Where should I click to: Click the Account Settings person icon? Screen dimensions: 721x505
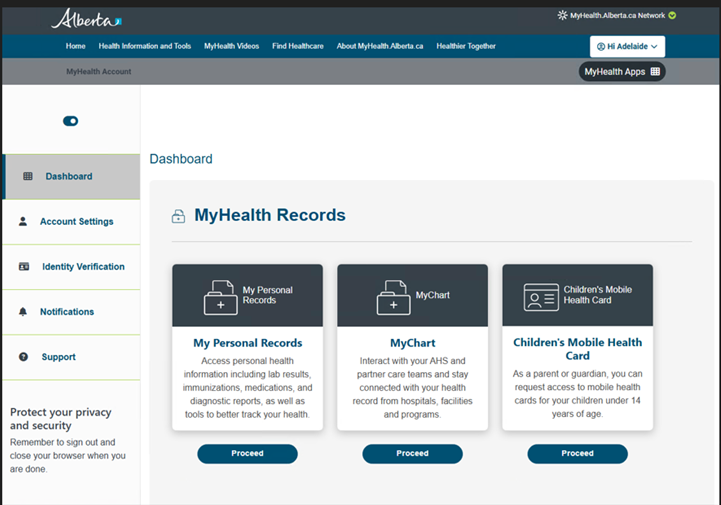click(23, 221)
